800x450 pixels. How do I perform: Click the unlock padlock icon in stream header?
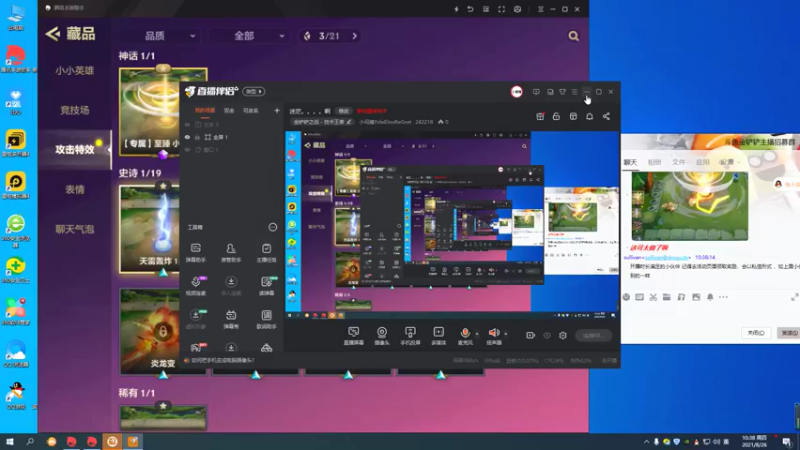[556, 116]
